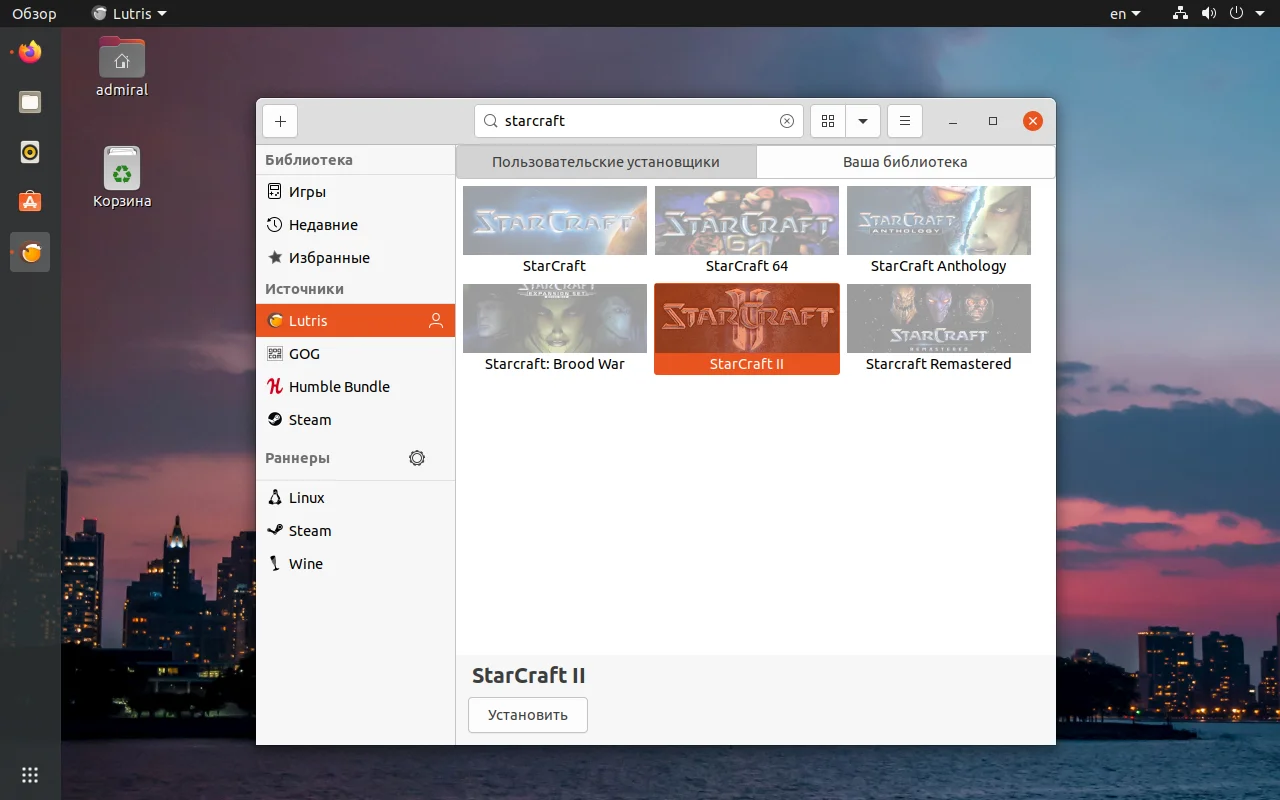Show applications grid in dock
The image size is (1280, 800).
pos(30,774)
